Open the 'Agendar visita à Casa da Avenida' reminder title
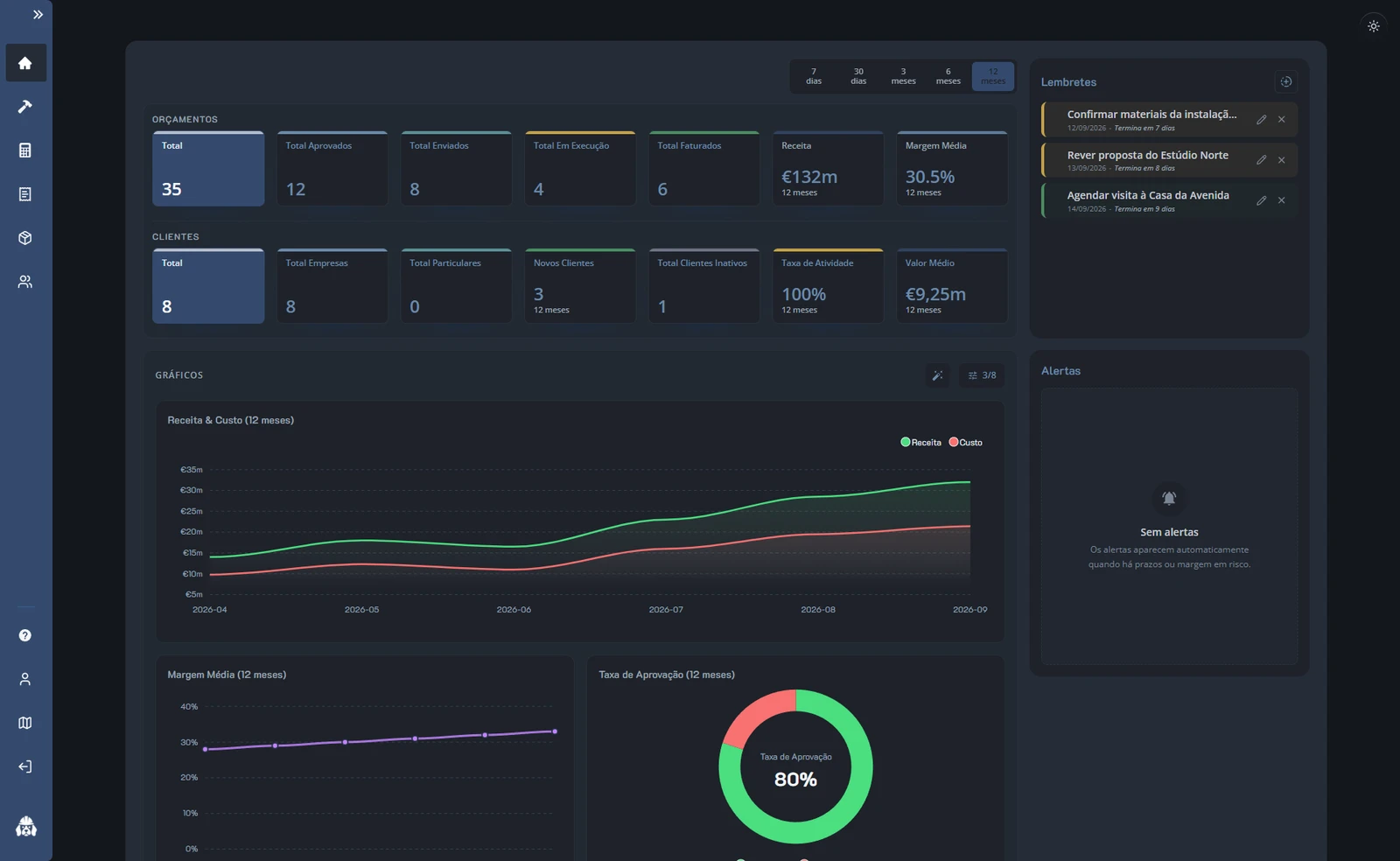Viewport: 1400px width, 861px height. pyautogui.click(x=1148, y=195)
